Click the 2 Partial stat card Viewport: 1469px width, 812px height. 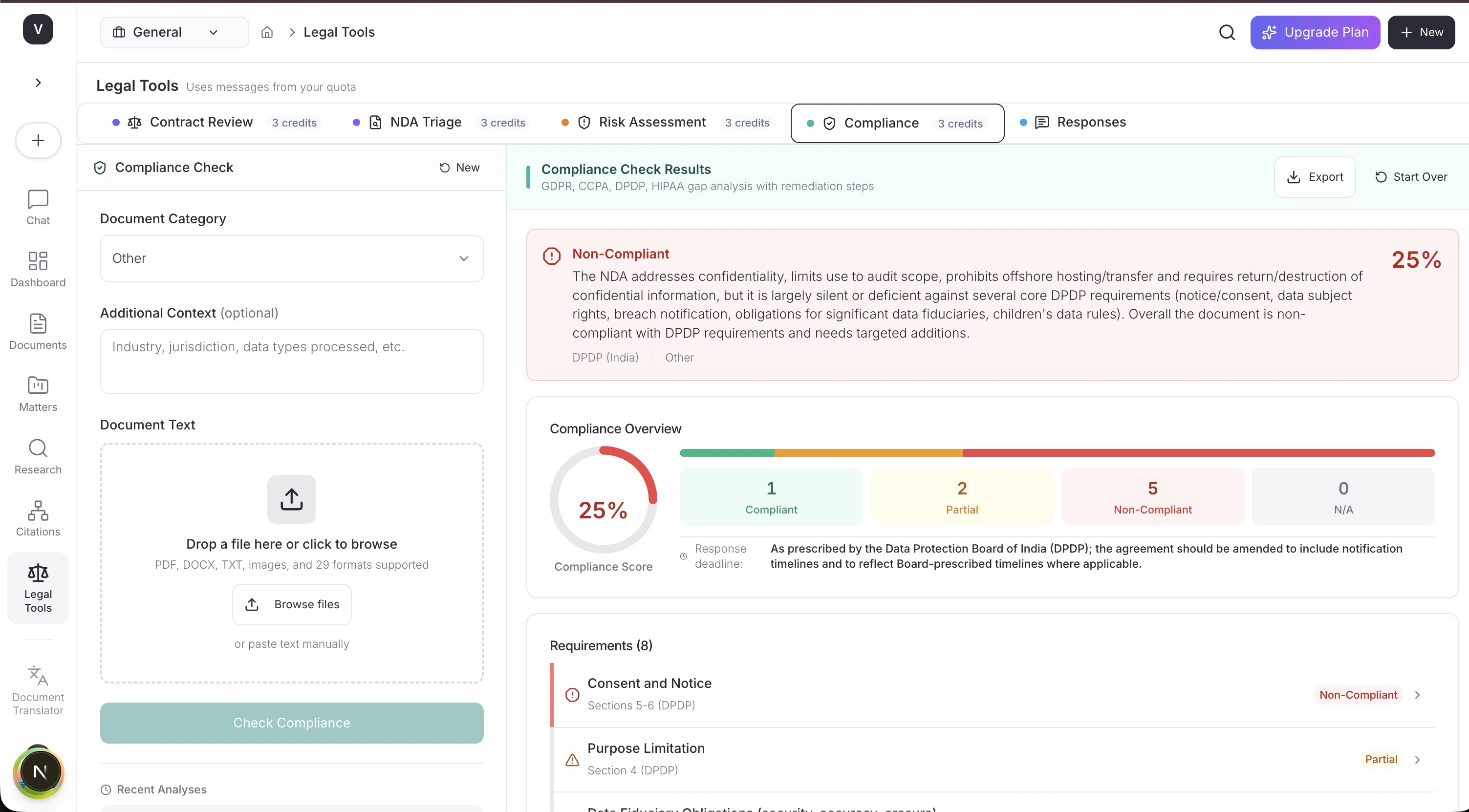[962, 497]
